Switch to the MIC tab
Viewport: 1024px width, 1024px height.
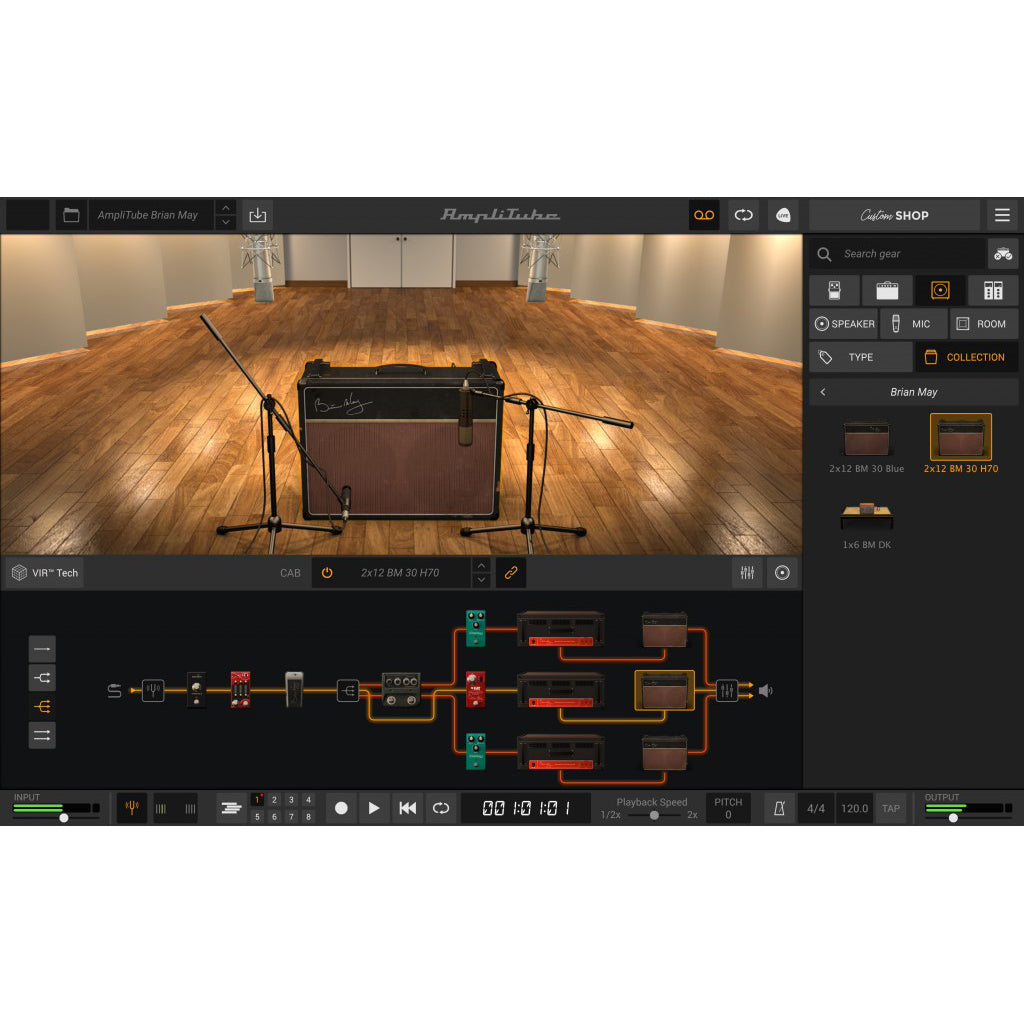pos(912,323)
